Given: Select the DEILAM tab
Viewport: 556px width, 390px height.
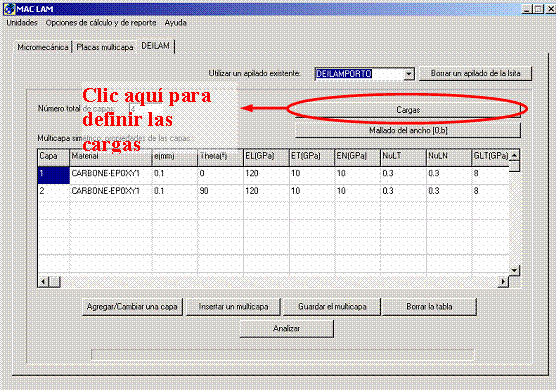Looking at the screenshot, I should tap(155, 46).
